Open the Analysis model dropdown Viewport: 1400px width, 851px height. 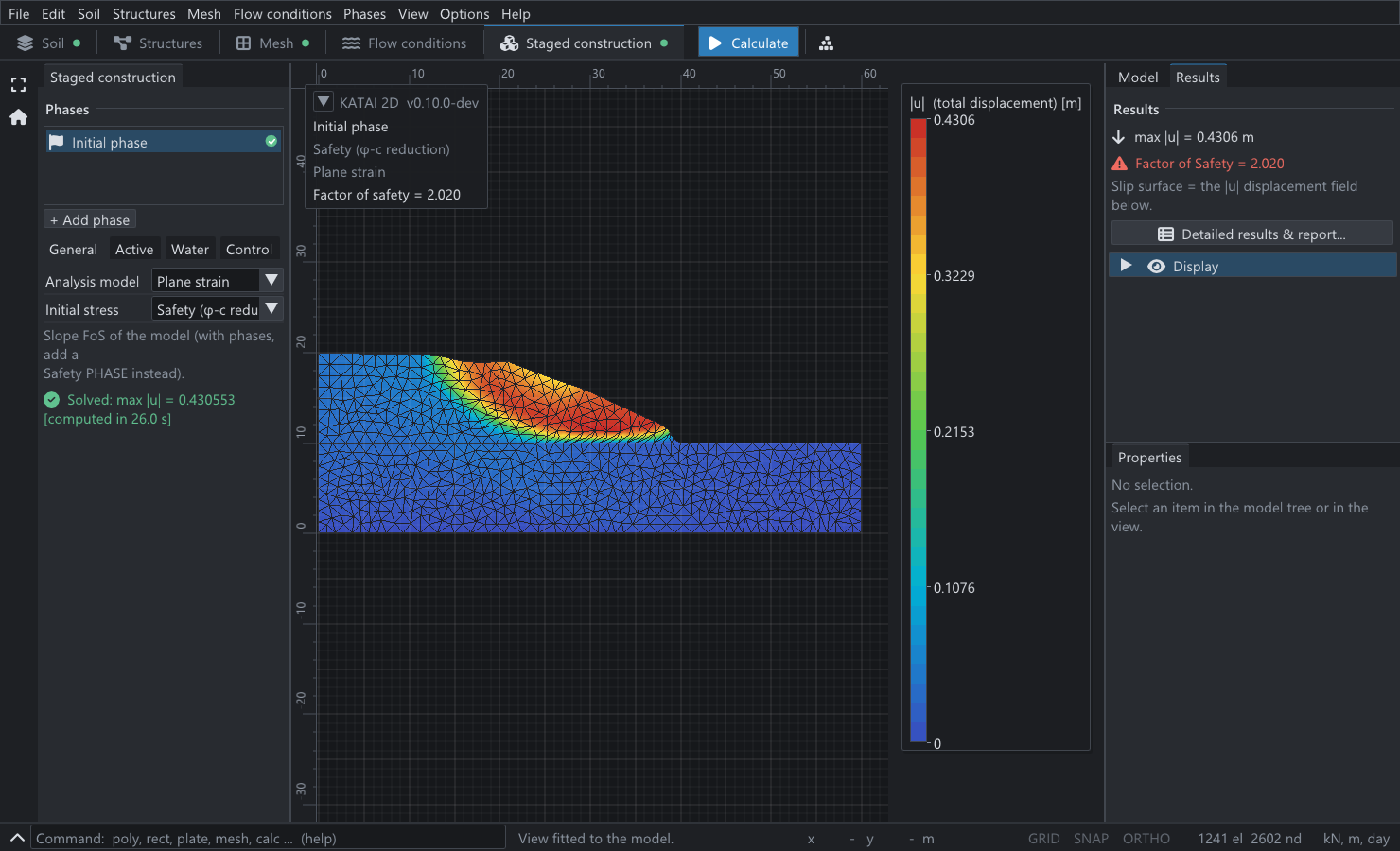pyautogui.click(x=218, y=281)
